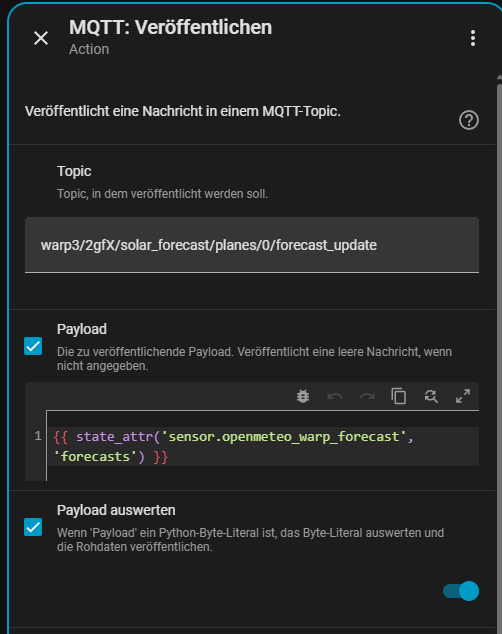Click the Payload field label
The width and height of the screenshot is (502, 634).
pyautogui.click(x=82, y=329)
